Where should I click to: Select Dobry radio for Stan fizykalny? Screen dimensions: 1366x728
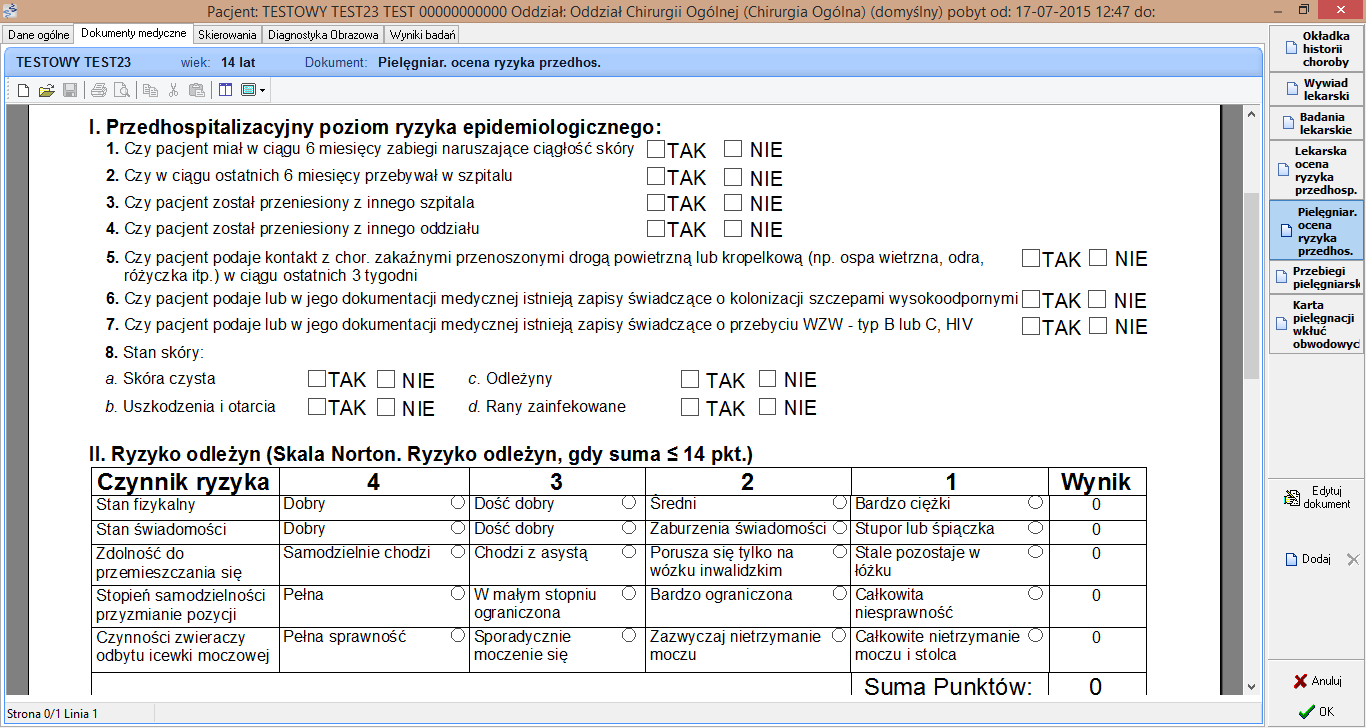tap(458, 502)
